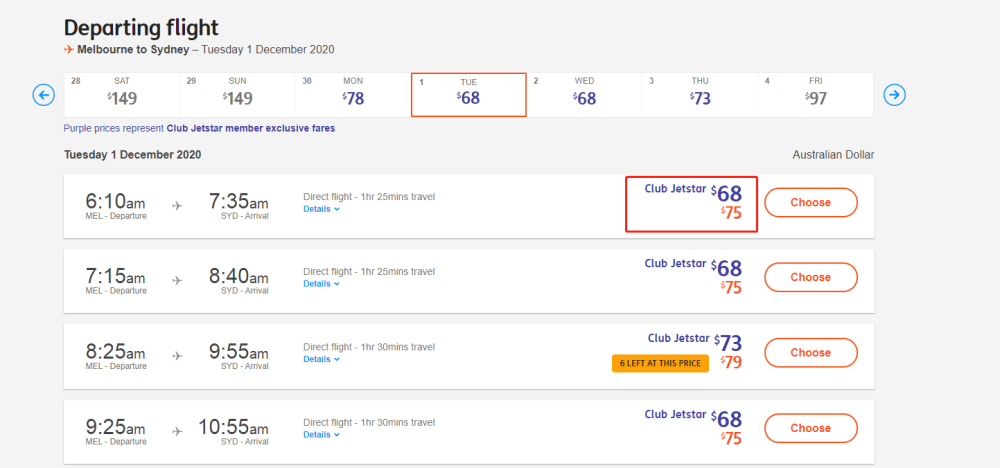Viewport: 1000px width, 468px height.
Task: Click orange plane icon beside Melbourne to Sydney
Action: tap(69, 50)
